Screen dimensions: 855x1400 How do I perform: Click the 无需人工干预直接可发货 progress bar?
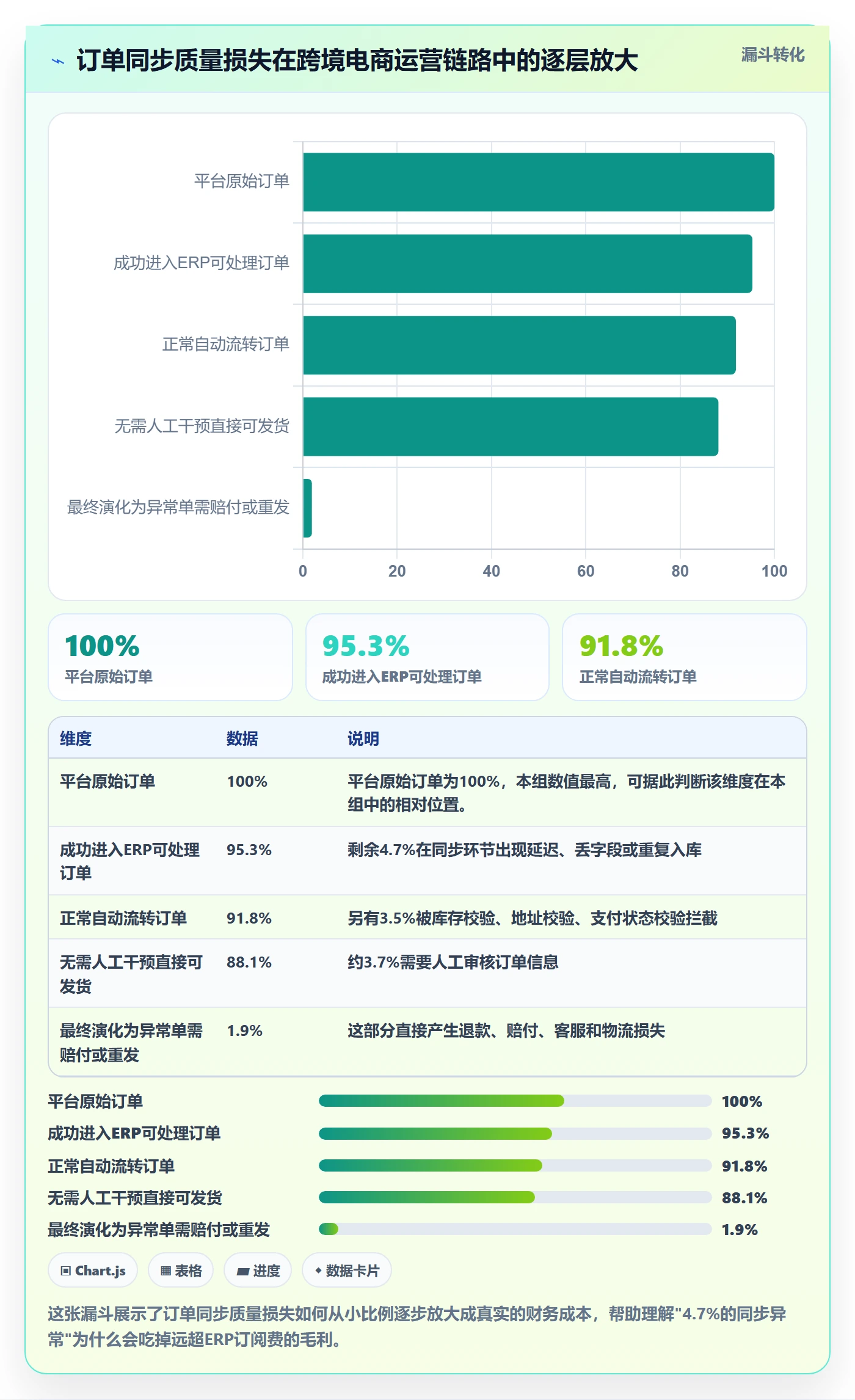tap(515, 1197)
